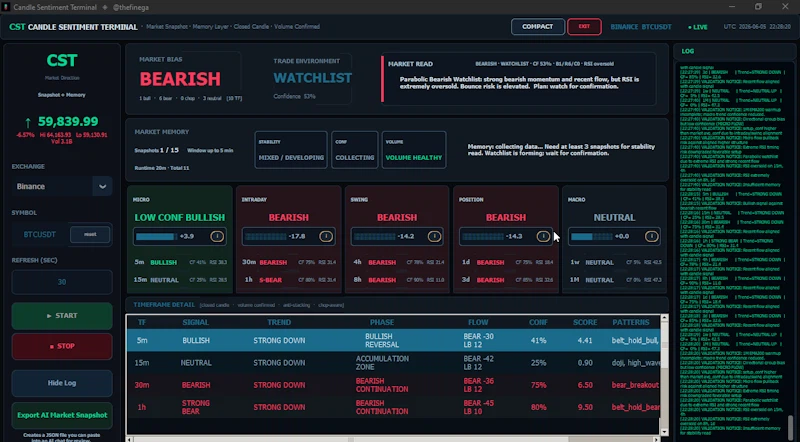Reset the BTCUSDT symbol

(90, 234)
